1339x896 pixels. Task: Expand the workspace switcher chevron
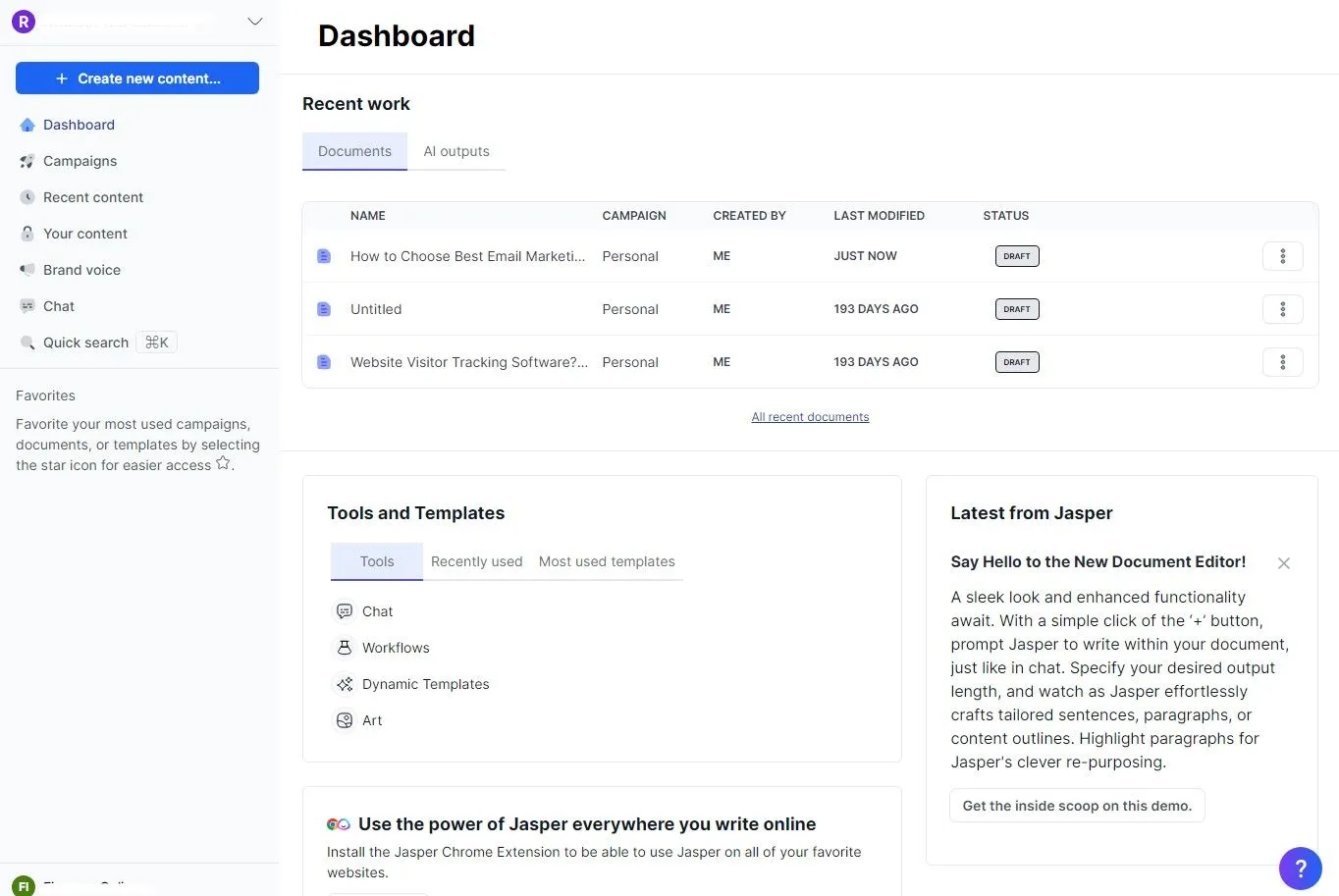point(254,21)
